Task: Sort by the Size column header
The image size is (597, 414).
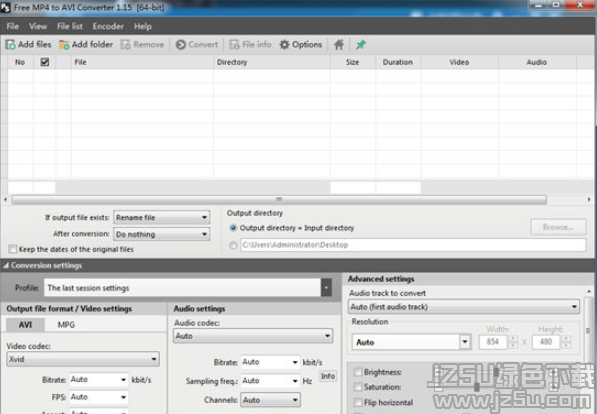Action: coord(353,62)
